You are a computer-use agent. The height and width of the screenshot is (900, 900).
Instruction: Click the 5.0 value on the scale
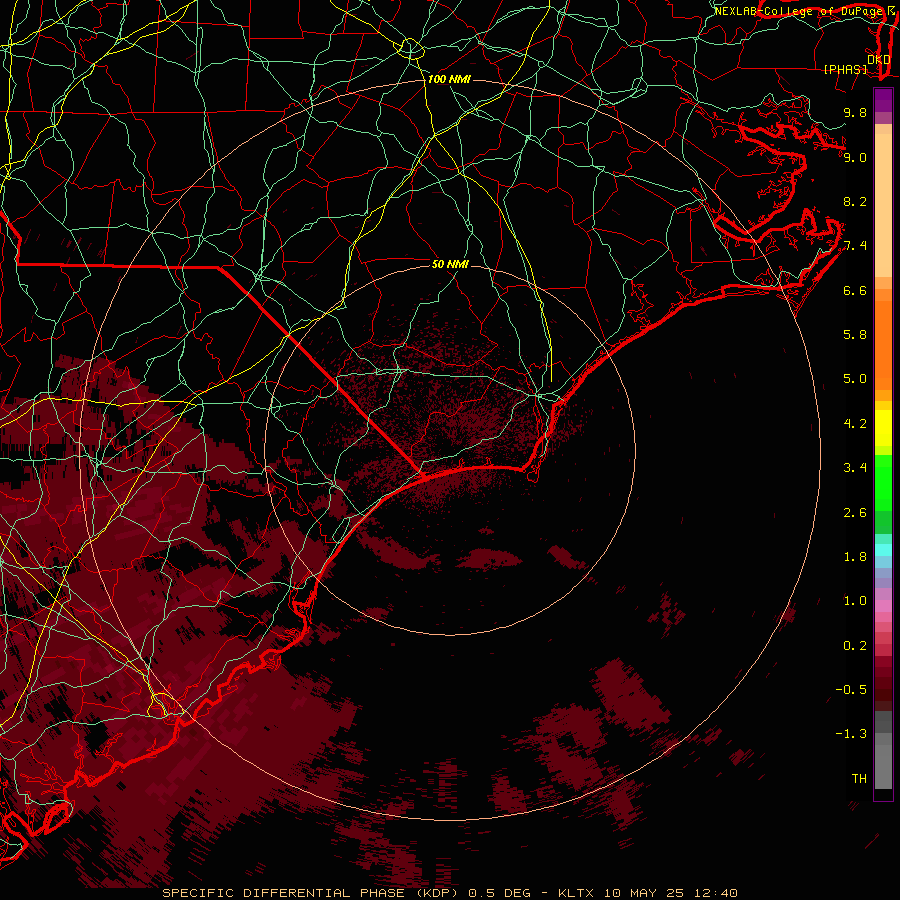click(855, 379)
